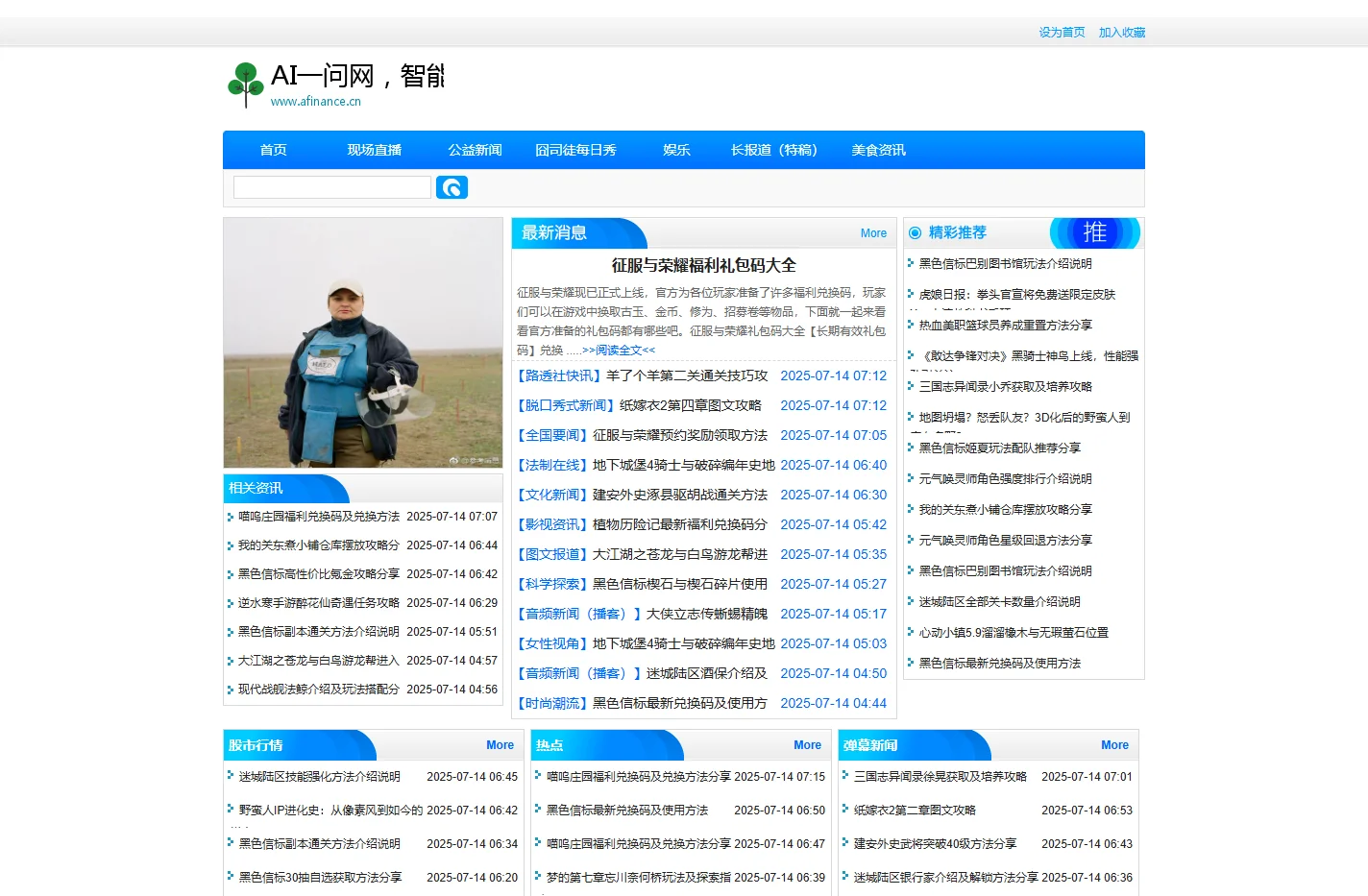Open 建安外史武将突破40级方法分享
The image size is (1368, 896).
(x=935, y=844)
